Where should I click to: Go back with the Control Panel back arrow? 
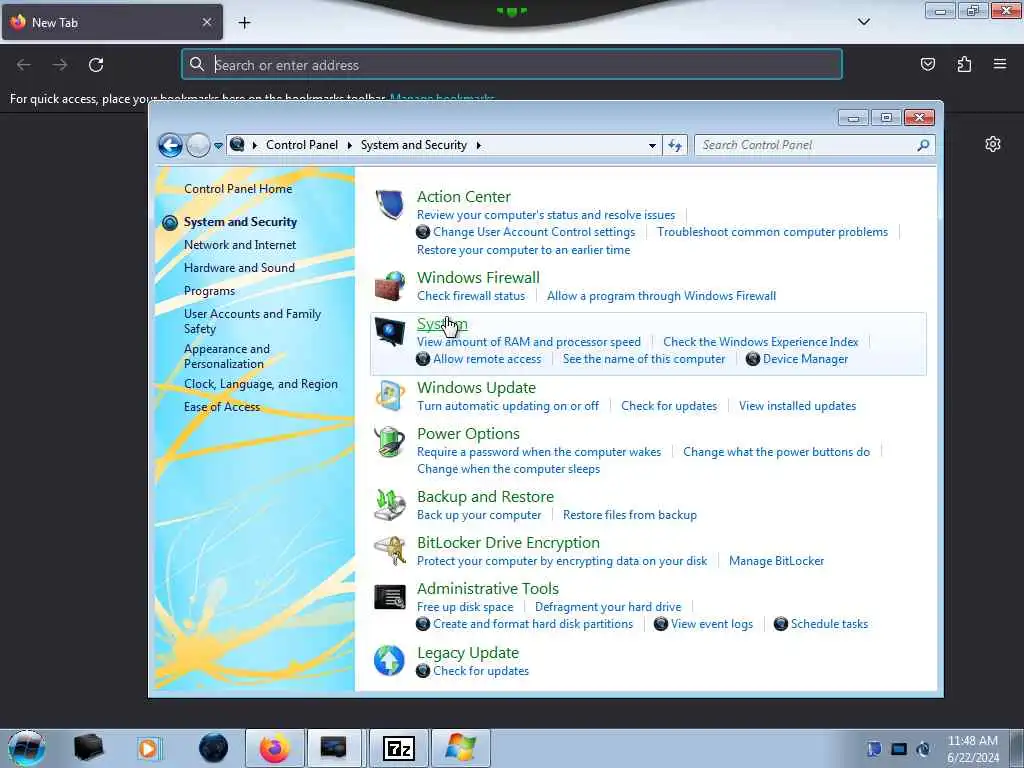coord(170,145)
